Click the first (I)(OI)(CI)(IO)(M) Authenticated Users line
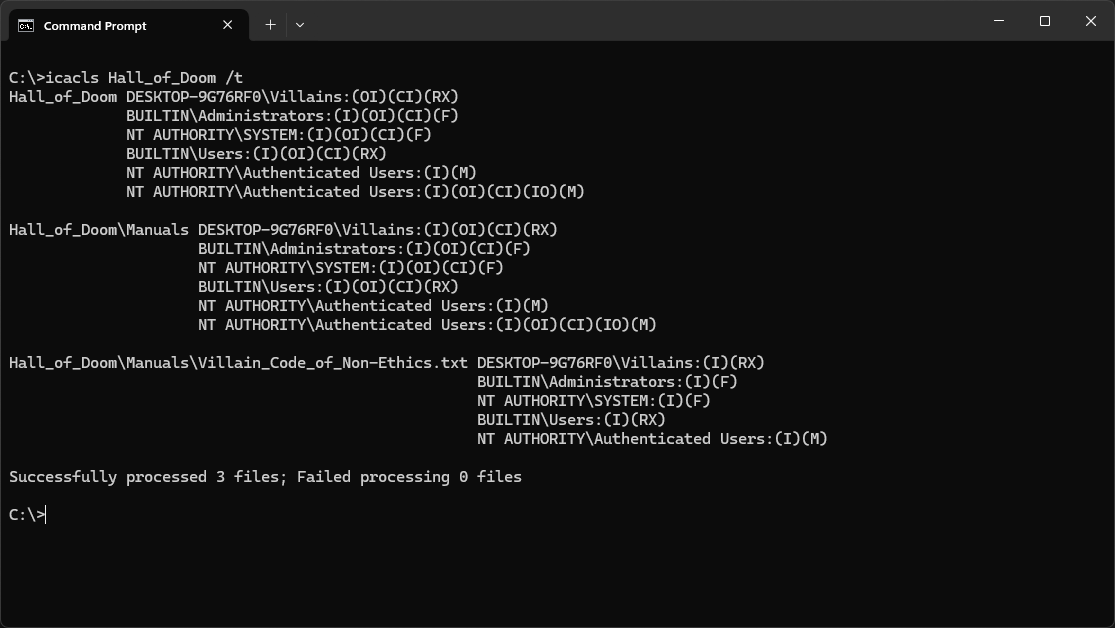The width and height of the screenshot is (1115, 628). 355,192
